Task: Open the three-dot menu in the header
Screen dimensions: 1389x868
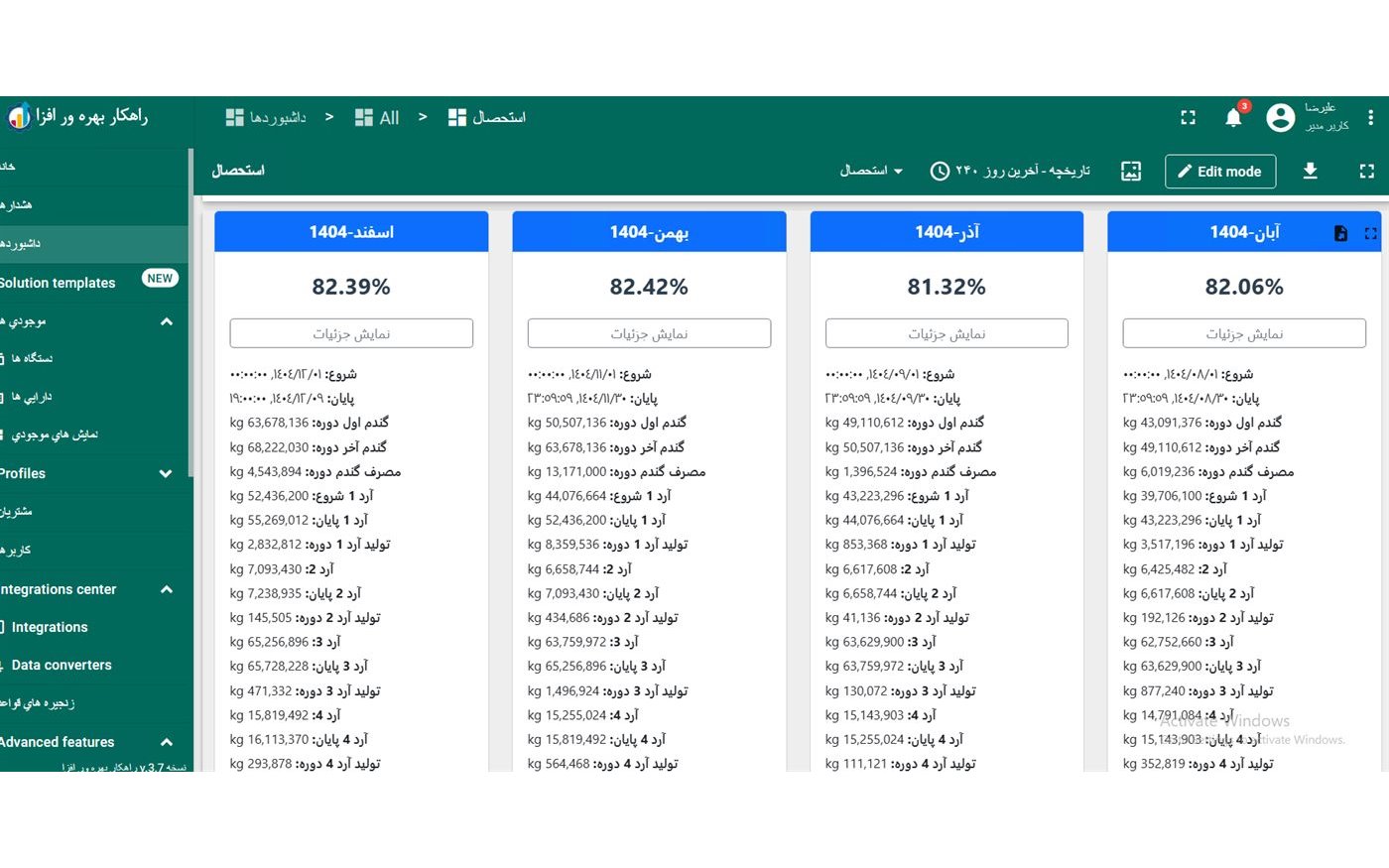Action: pyautogui.click(x=1370, y=117)
